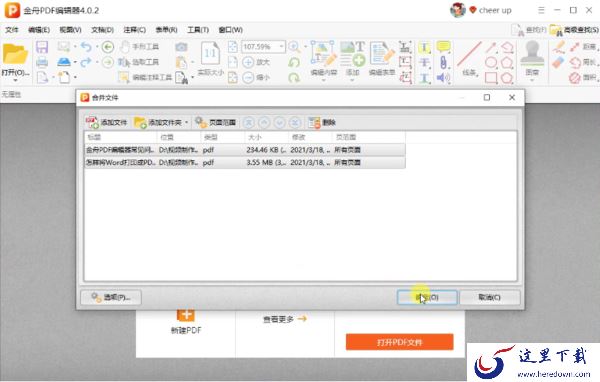This screenshot has width=600, height=382.
Task: Open the 工具(T) menu
Action: pyautogui.click(x=198, y=30)
